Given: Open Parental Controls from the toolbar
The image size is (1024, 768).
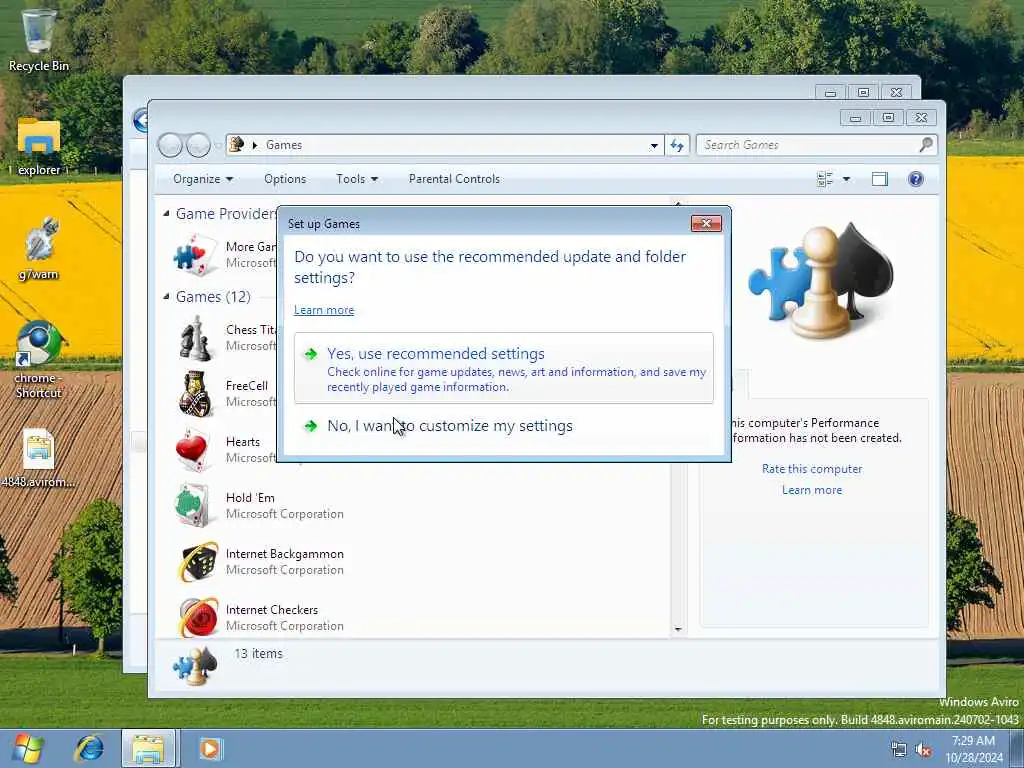Looking at the screenshot, I should pyautogui.click(x=454, y=179).
